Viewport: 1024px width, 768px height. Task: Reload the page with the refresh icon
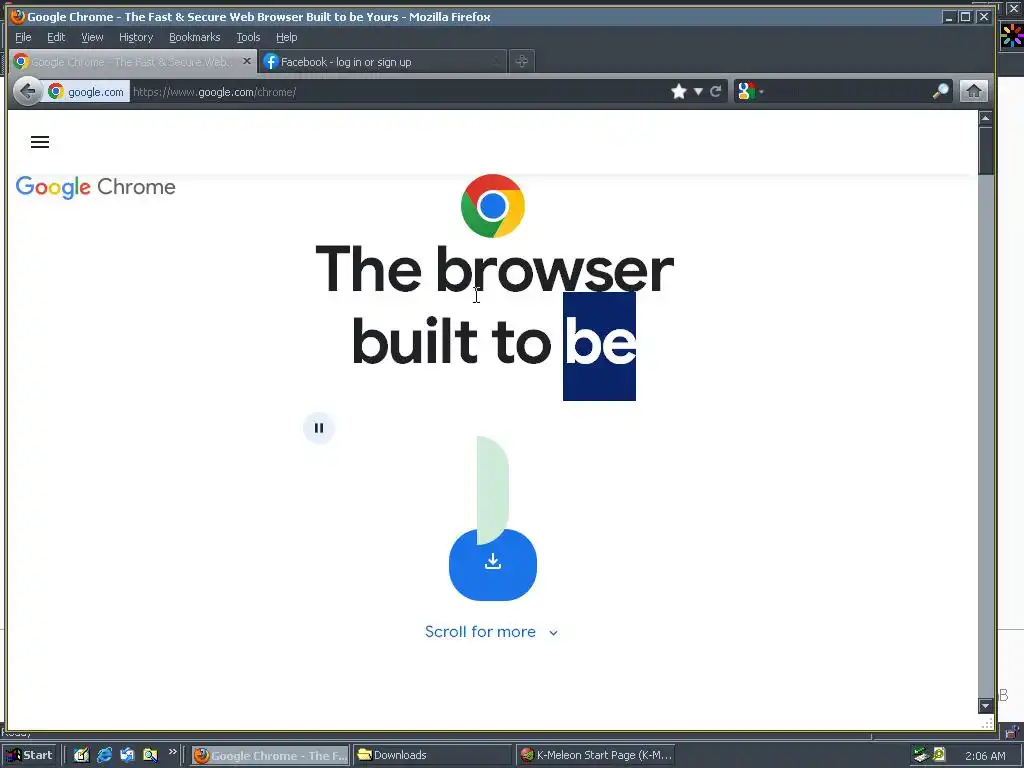pos(716,91)
